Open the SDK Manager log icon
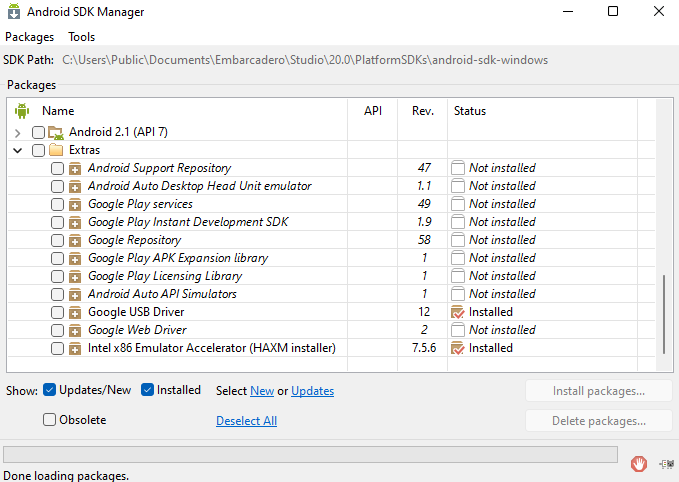 [x=666, y=463]
